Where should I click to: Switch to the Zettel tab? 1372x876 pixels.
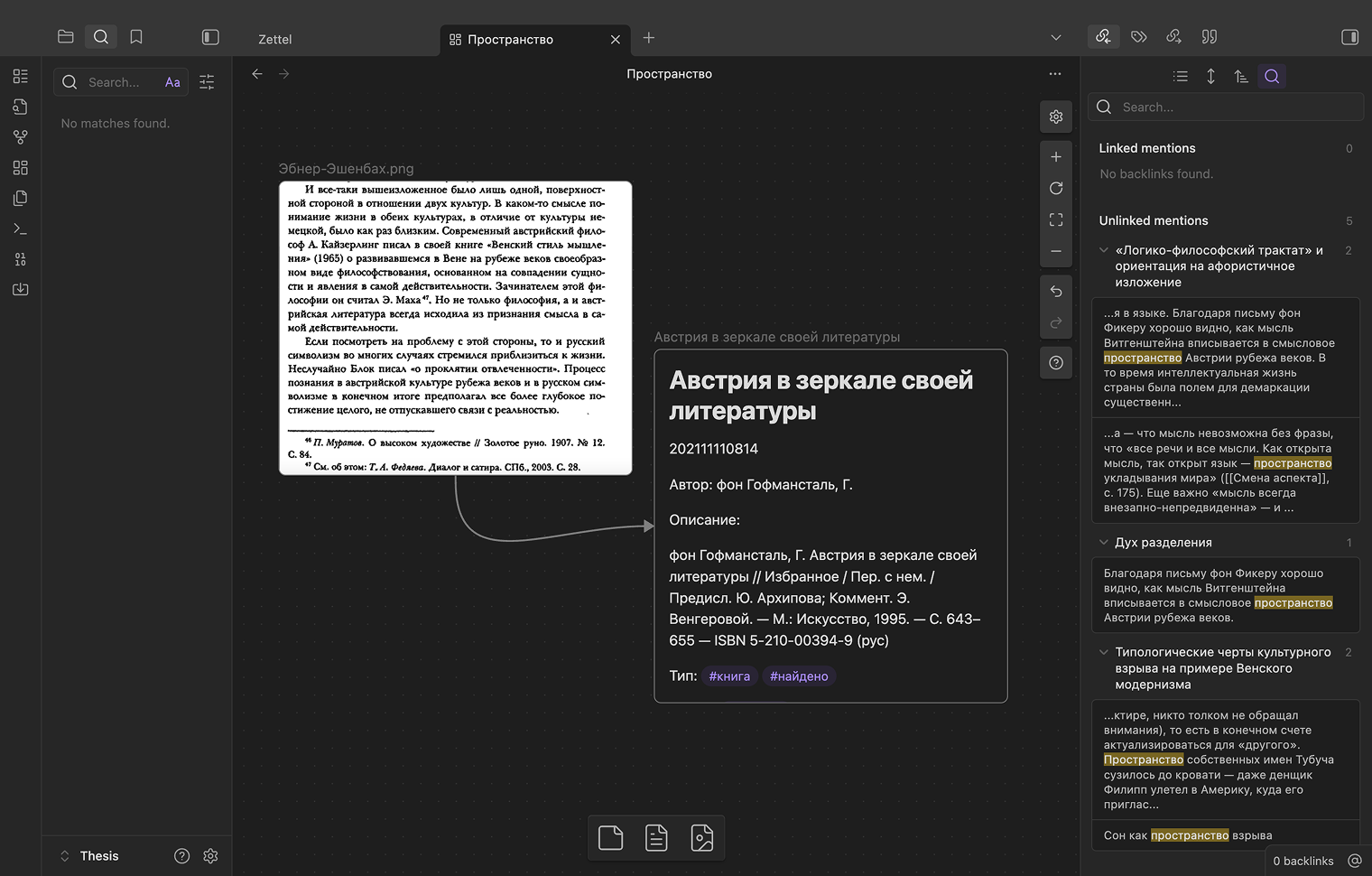(274, 39)
